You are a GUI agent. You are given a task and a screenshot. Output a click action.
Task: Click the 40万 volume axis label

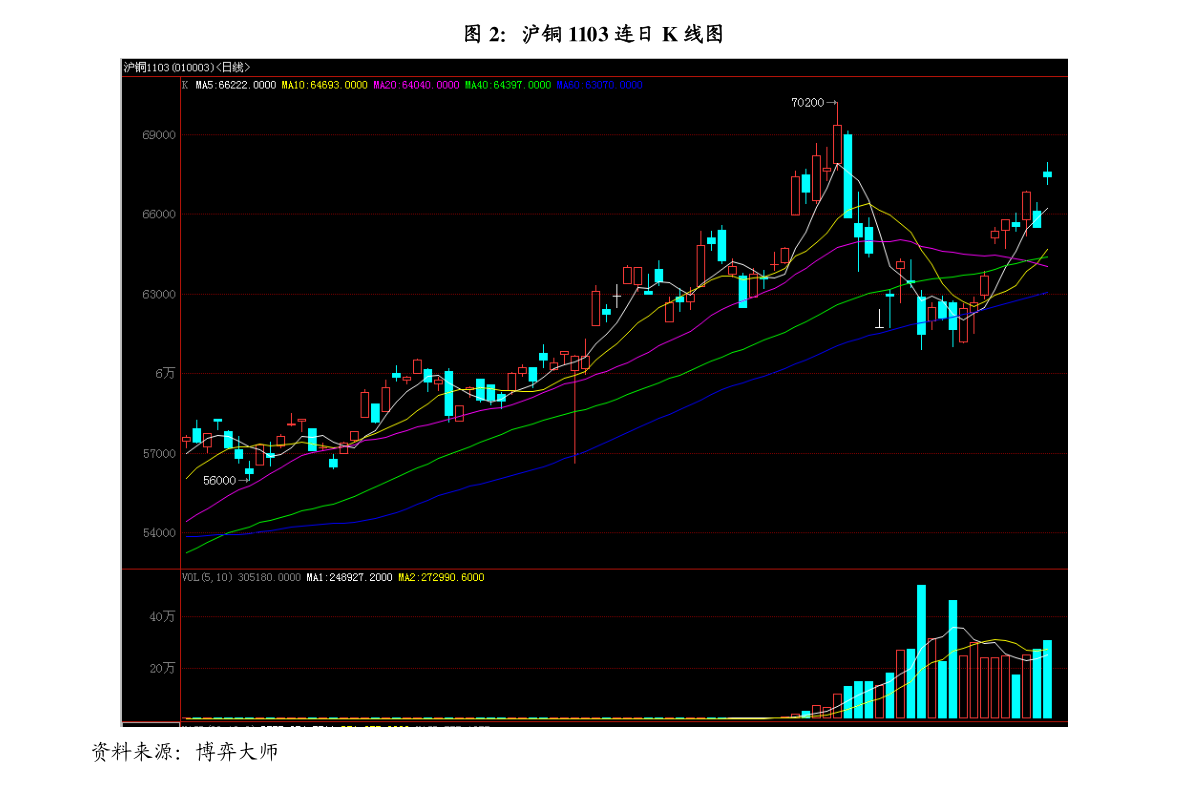point(162,617)
